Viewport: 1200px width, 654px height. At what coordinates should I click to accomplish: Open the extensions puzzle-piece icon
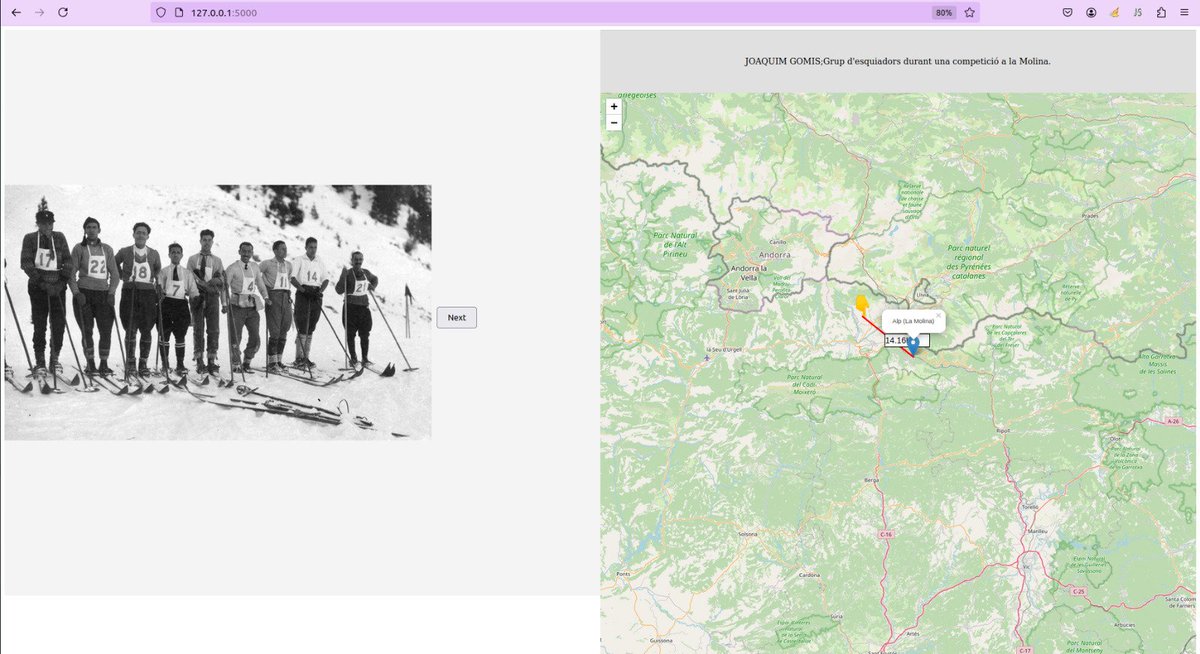pos(1161,12)
